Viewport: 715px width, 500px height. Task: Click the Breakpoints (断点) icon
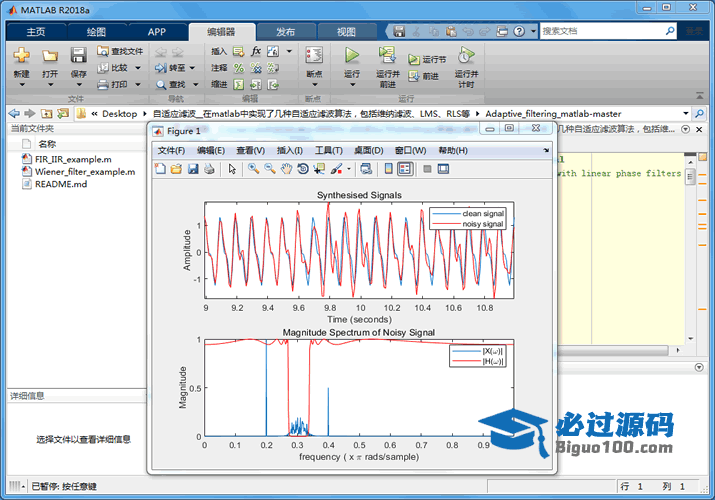coord(314,55)
